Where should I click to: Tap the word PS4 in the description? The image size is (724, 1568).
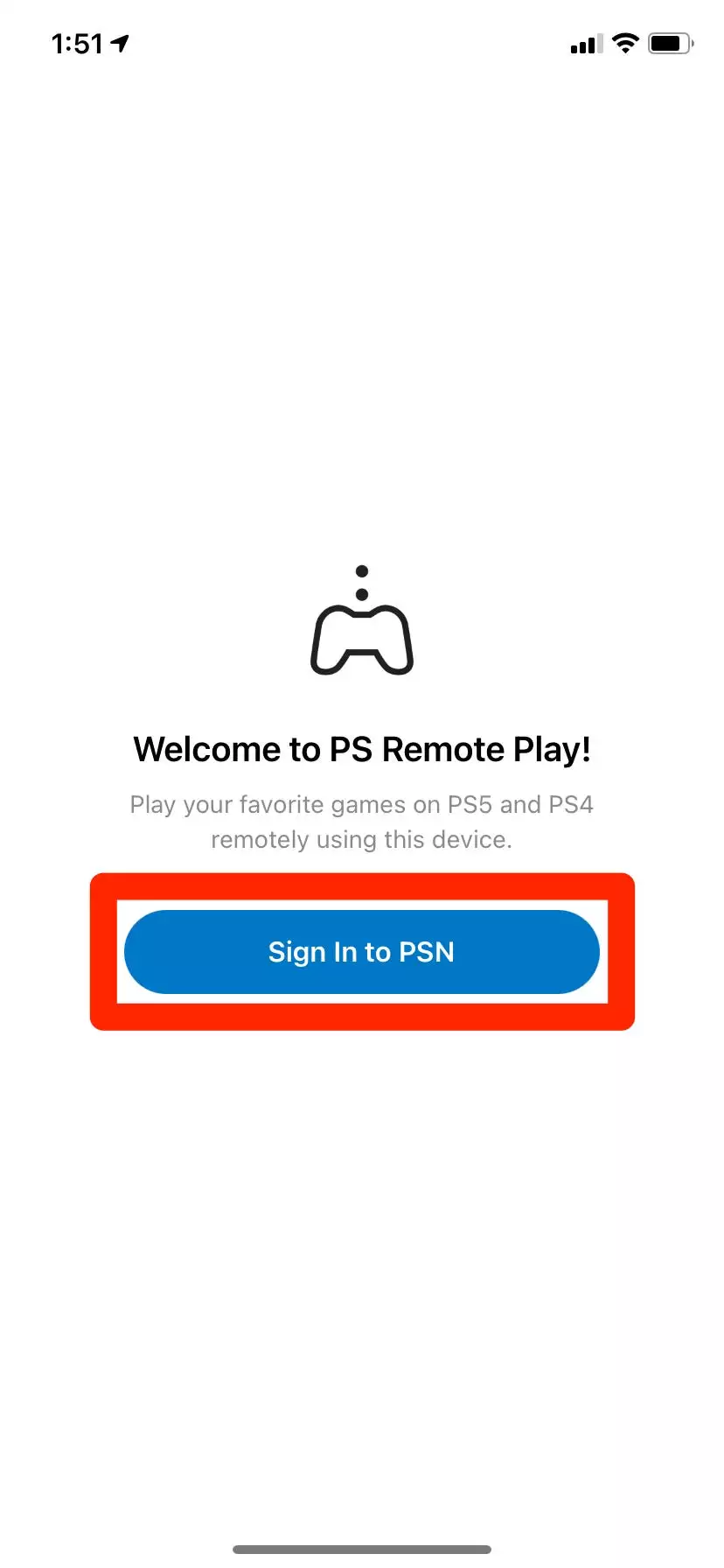click(571, 804)
